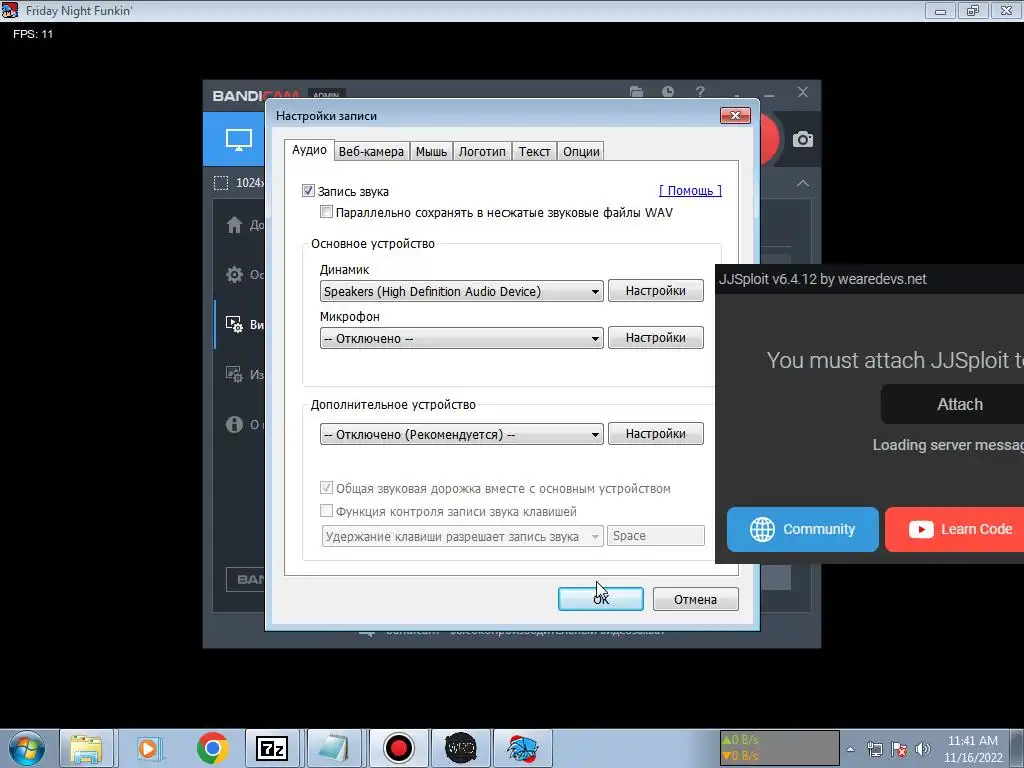Click the dashed rectangle area selection icon

(x=221, y=183)
